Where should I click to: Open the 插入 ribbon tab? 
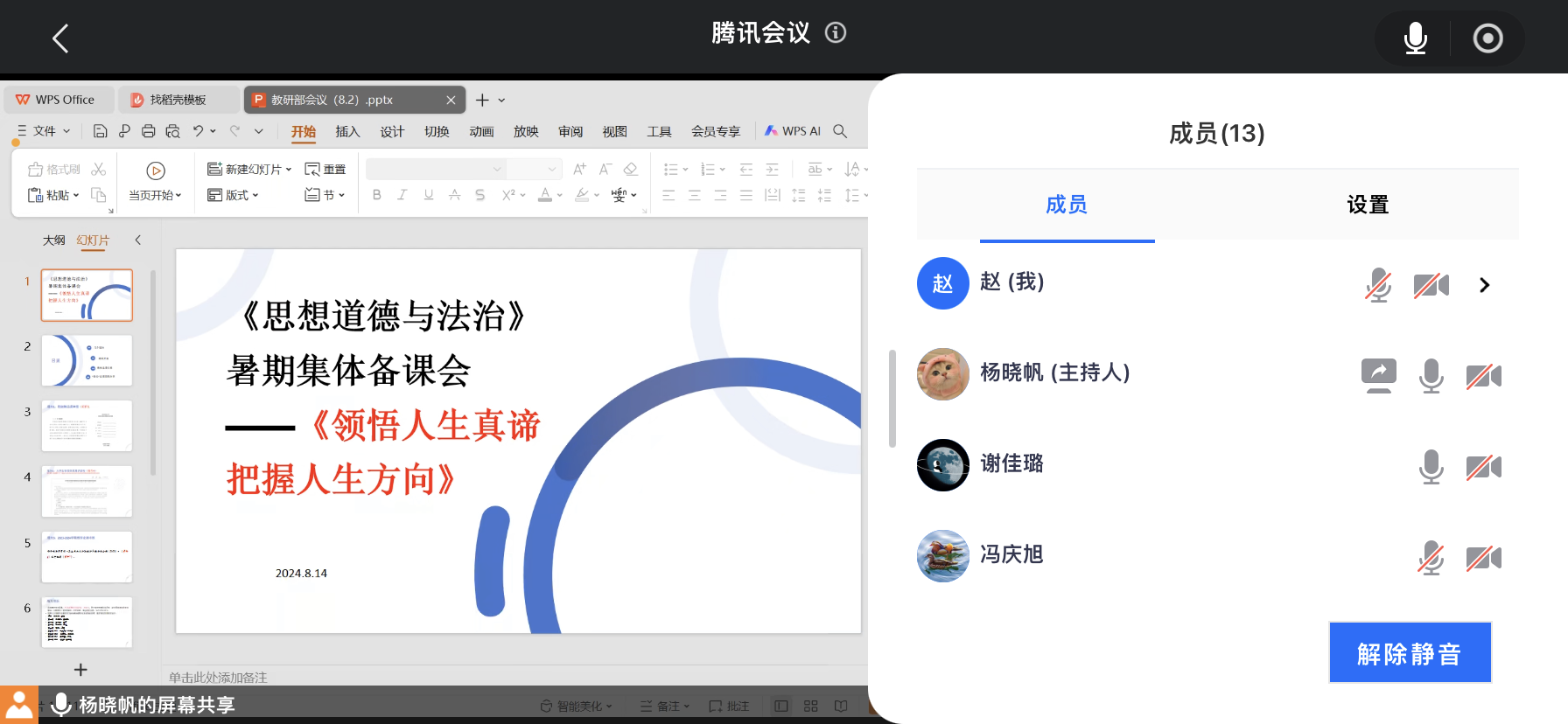click(x=347, y=131)
